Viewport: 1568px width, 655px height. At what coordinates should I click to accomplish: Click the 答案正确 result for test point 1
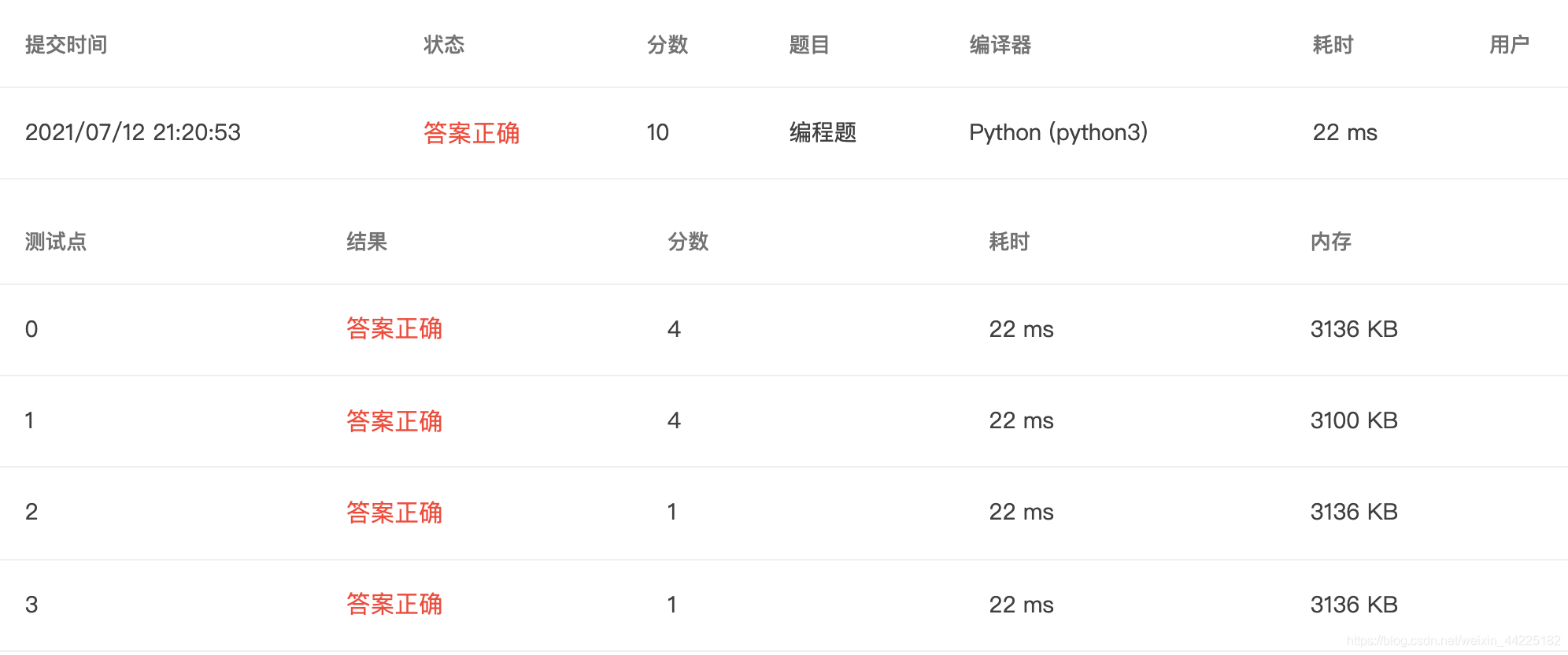[394, 421]
